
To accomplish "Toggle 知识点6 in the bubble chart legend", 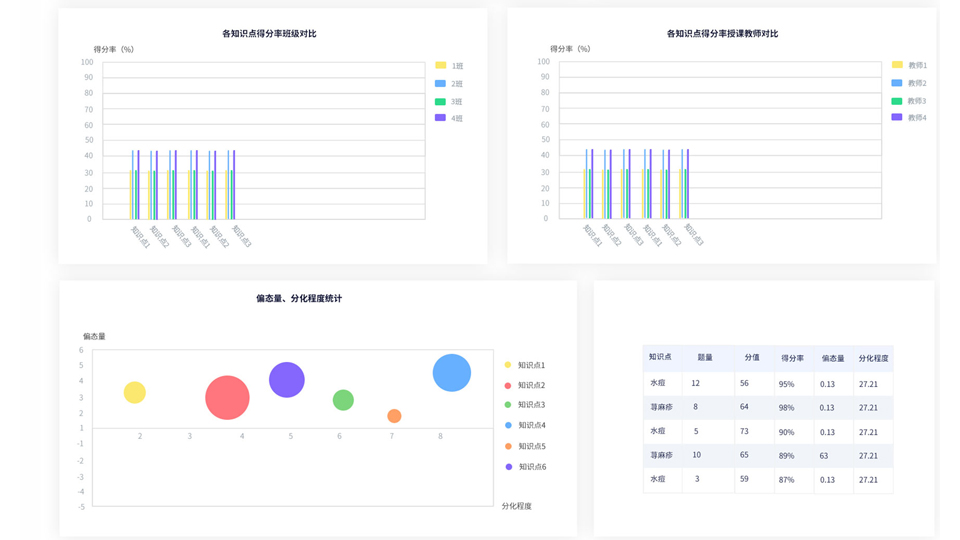I will [525, 467].
